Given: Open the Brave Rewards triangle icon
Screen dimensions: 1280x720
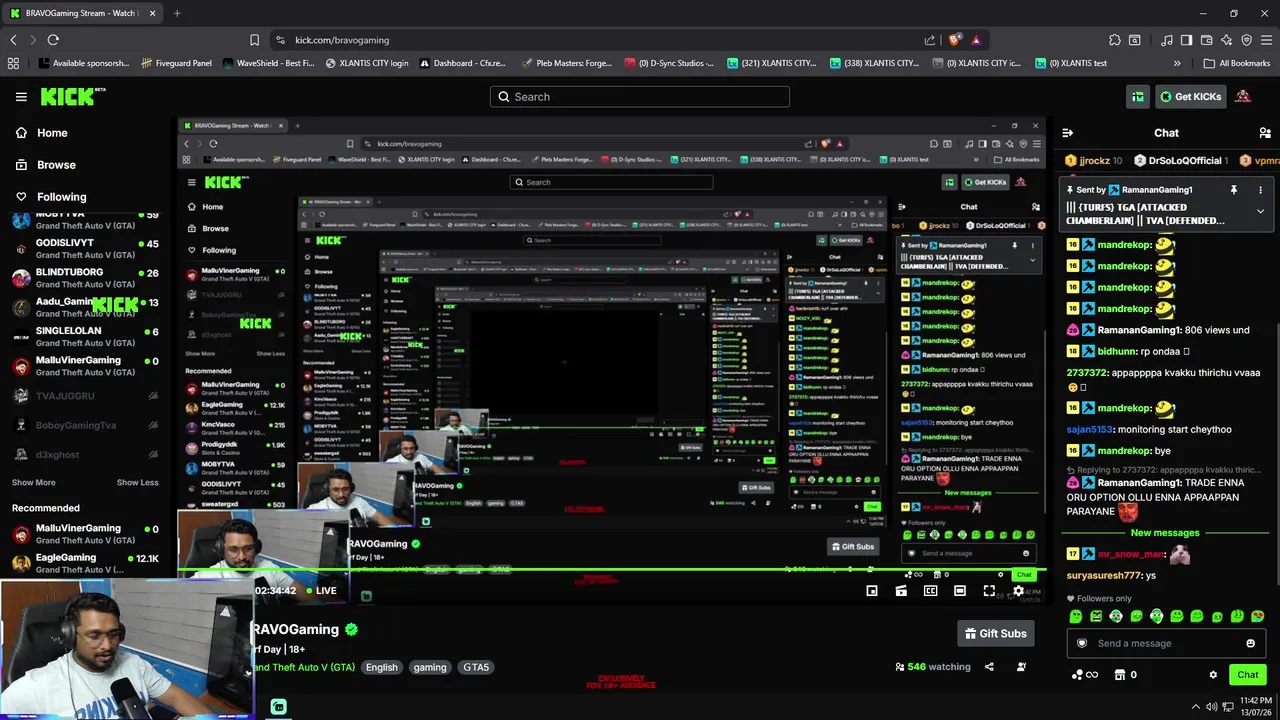Looking at the screenshot, I should coord(976,40).
